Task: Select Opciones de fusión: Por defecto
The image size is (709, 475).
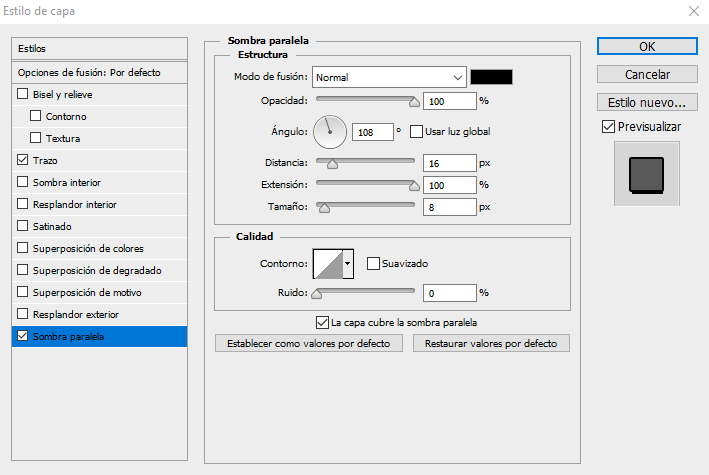Action: click(x=99, y=72)
